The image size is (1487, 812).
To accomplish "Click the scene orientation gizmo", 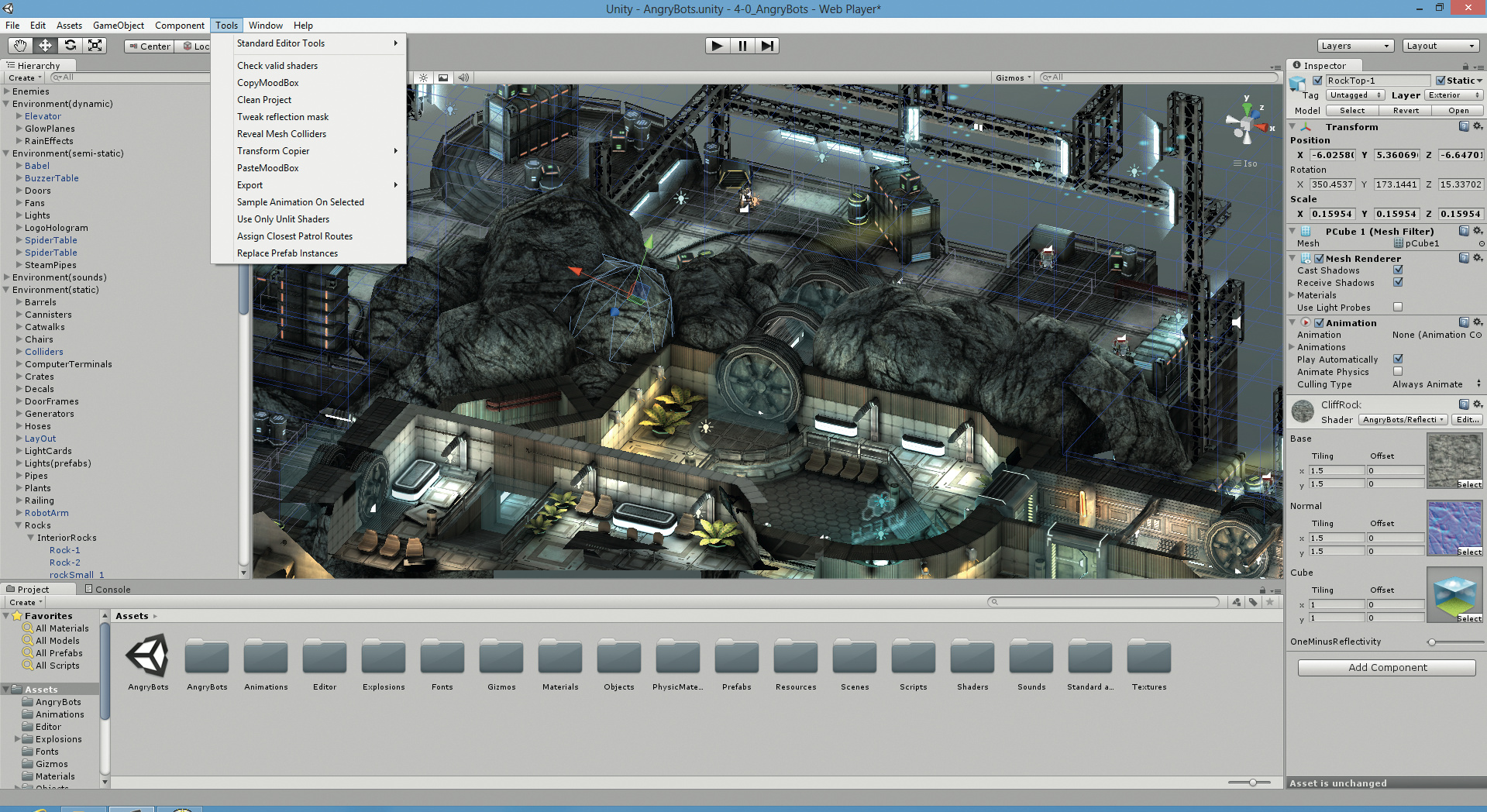I will 1248,123.
